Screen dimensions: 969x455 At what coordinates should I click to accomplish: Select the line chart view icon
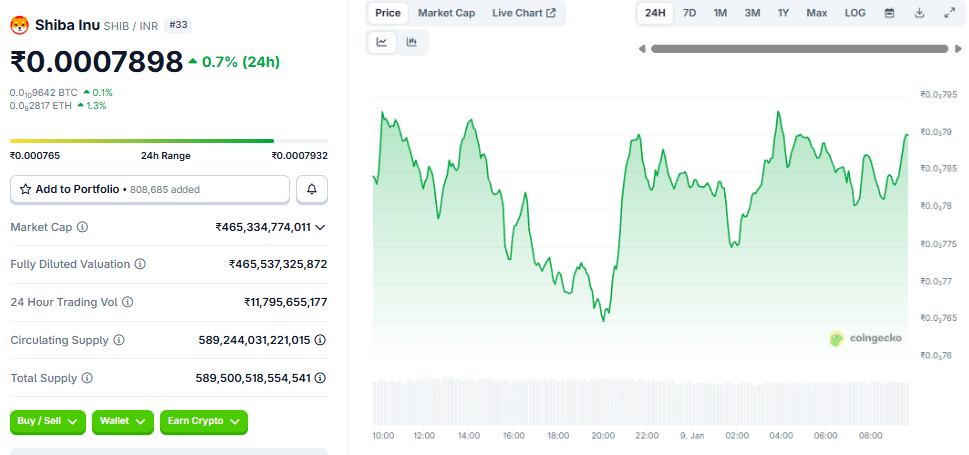click(382, 42)
